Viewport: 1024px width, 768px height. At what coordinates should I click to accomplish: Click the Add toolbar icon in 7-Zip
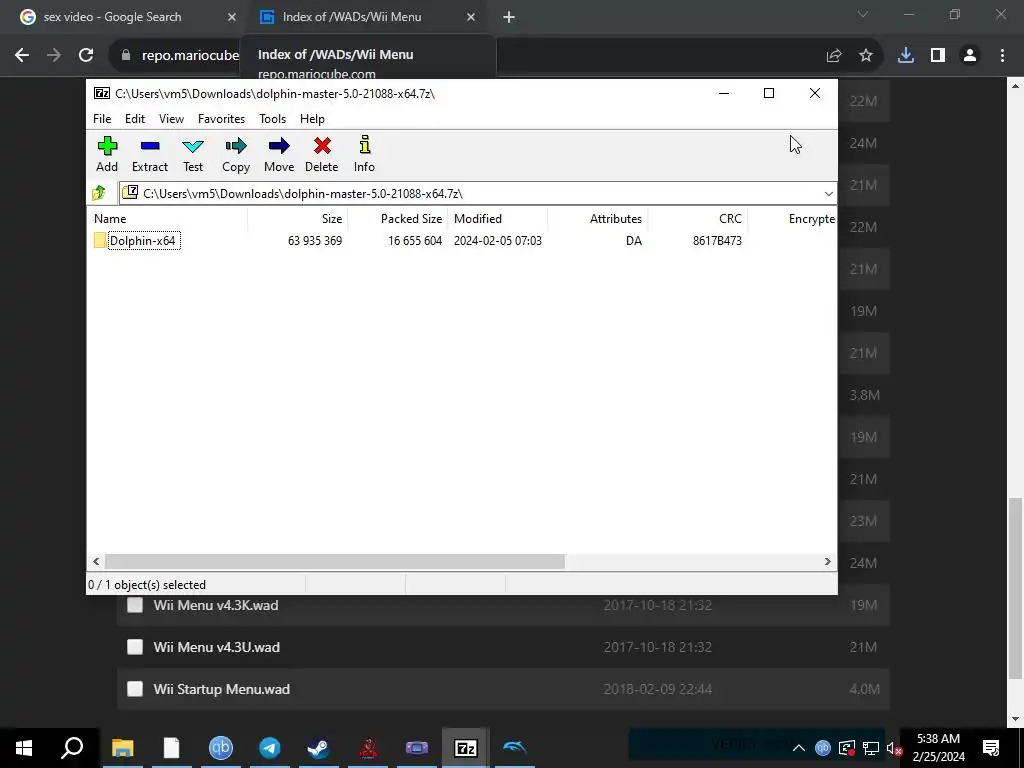pyautogui.click(x=107, y=153)
